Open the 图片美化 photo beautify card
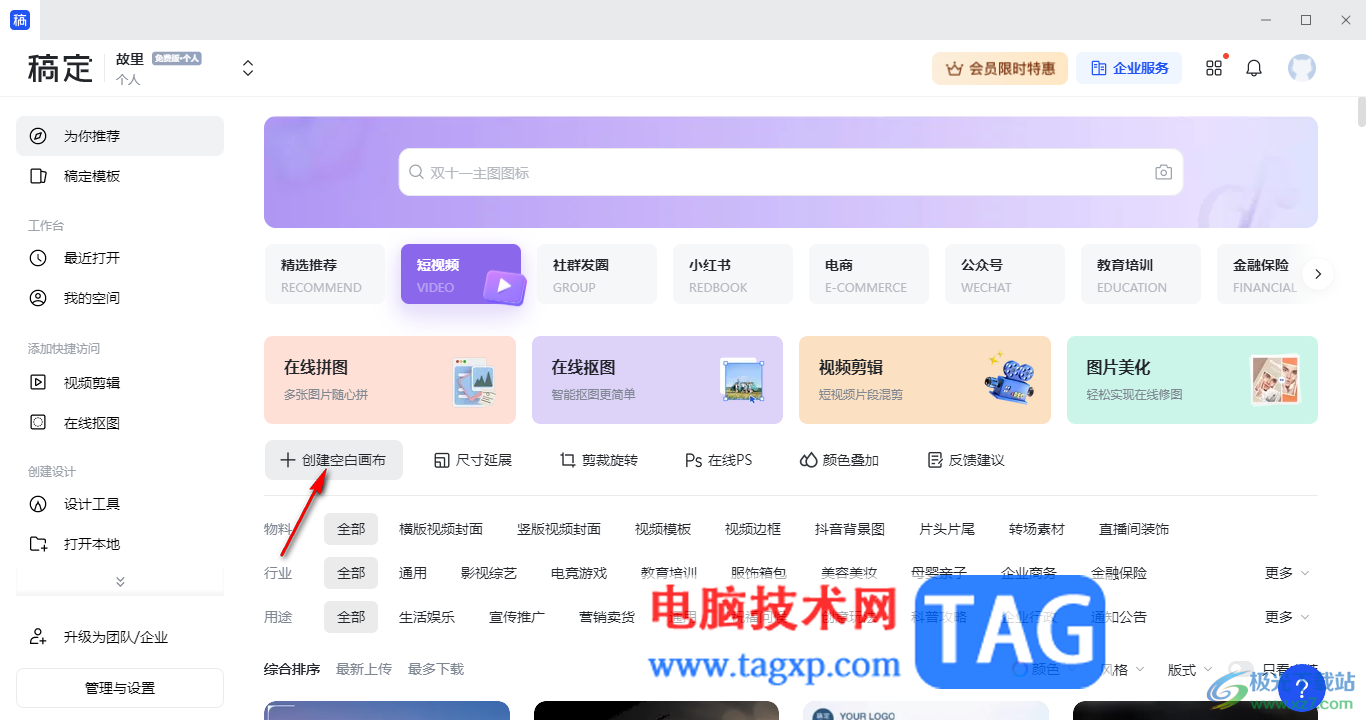 1192,380
